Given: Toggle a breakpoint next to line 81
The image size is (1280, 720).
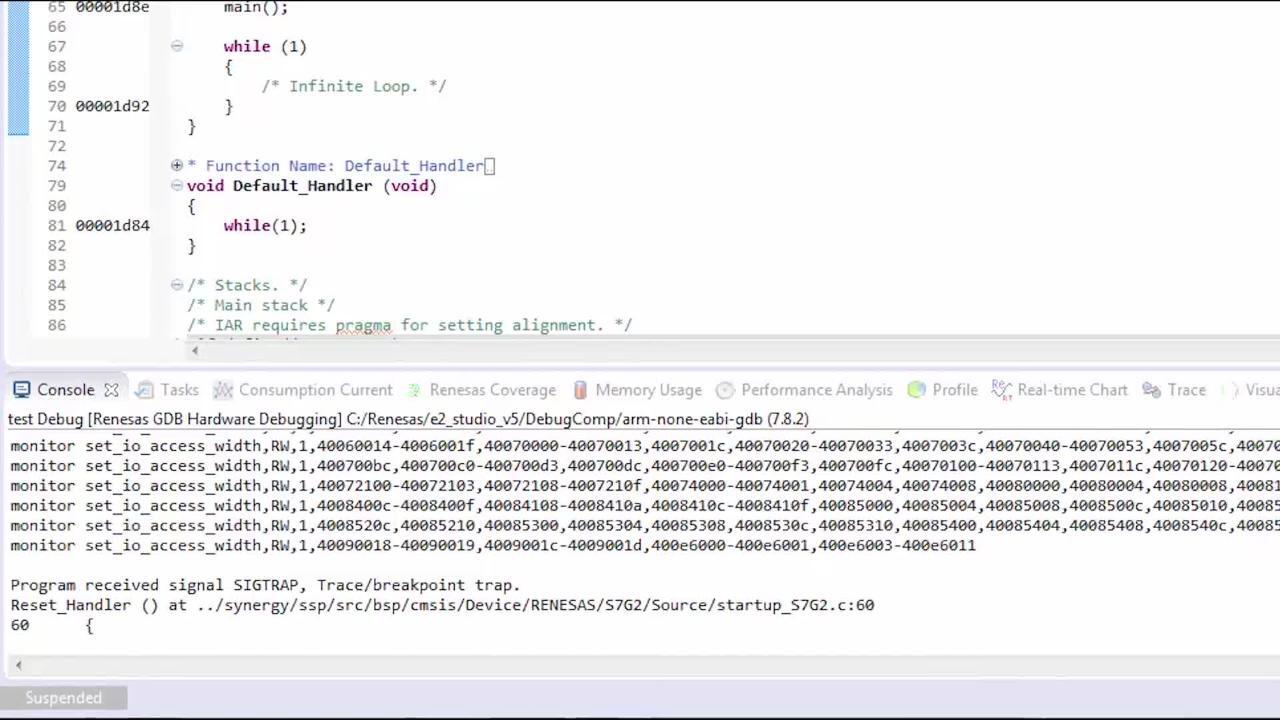Looking at the screenshot, I should tap(20, 225).
